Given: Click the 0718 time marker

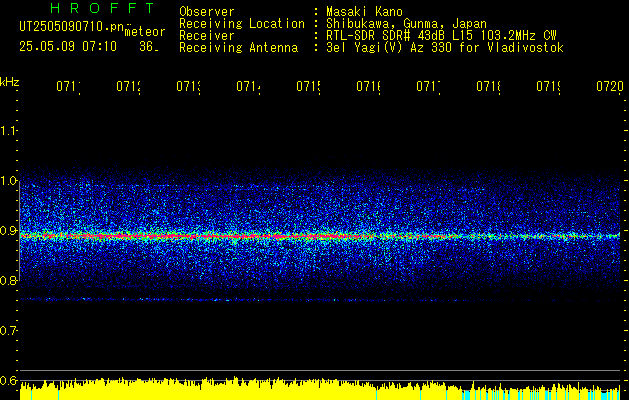Looking at the screenshot, I should (x=489, y=86).
